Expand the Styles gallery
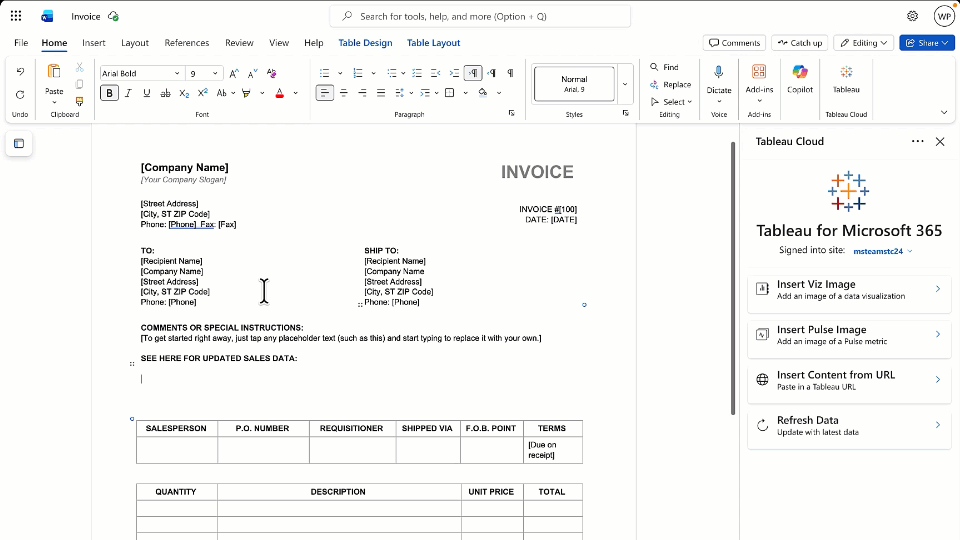This screenshot has height=540, width=960. 625,84
